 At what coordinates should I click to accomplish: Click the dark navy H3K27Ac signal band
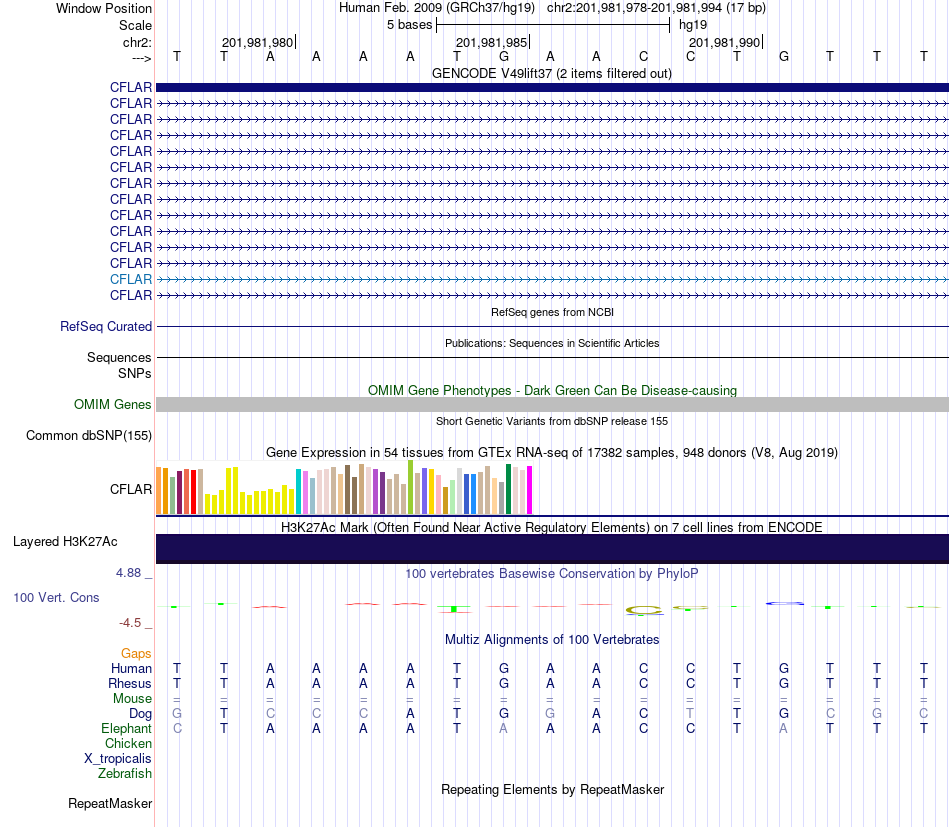point(552,549)
